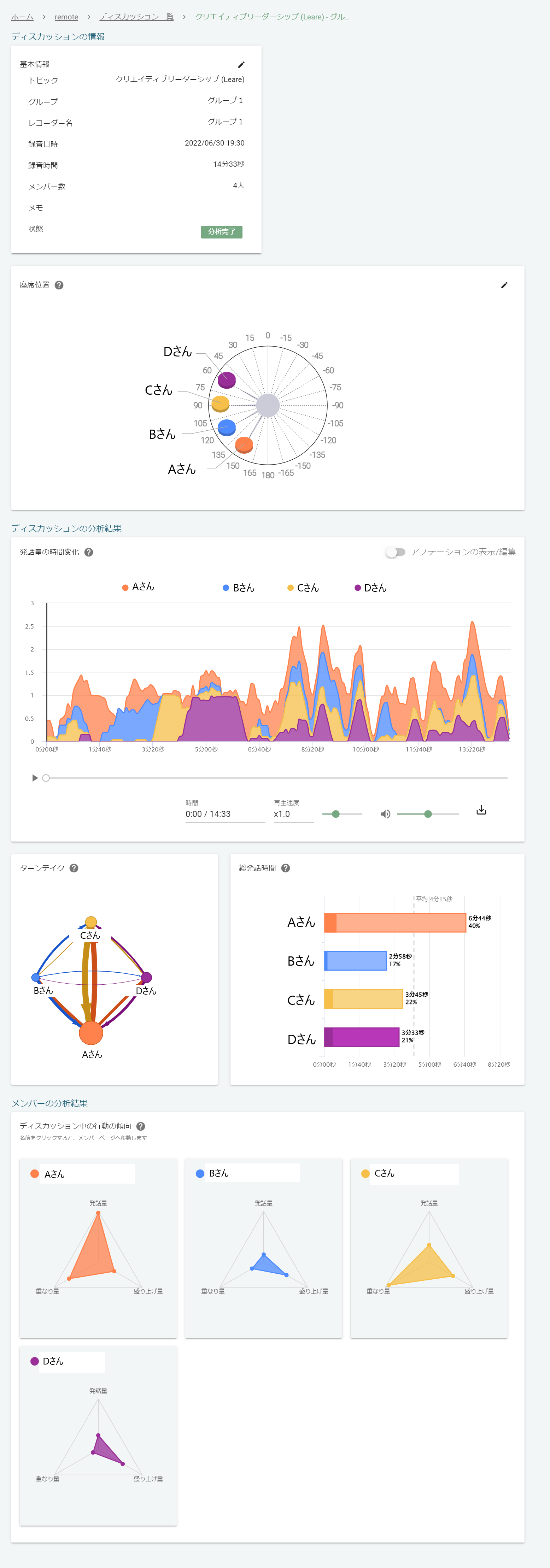Click Bさん total speech time bar
Screen dimensions: 550x1568
[355, 961]
